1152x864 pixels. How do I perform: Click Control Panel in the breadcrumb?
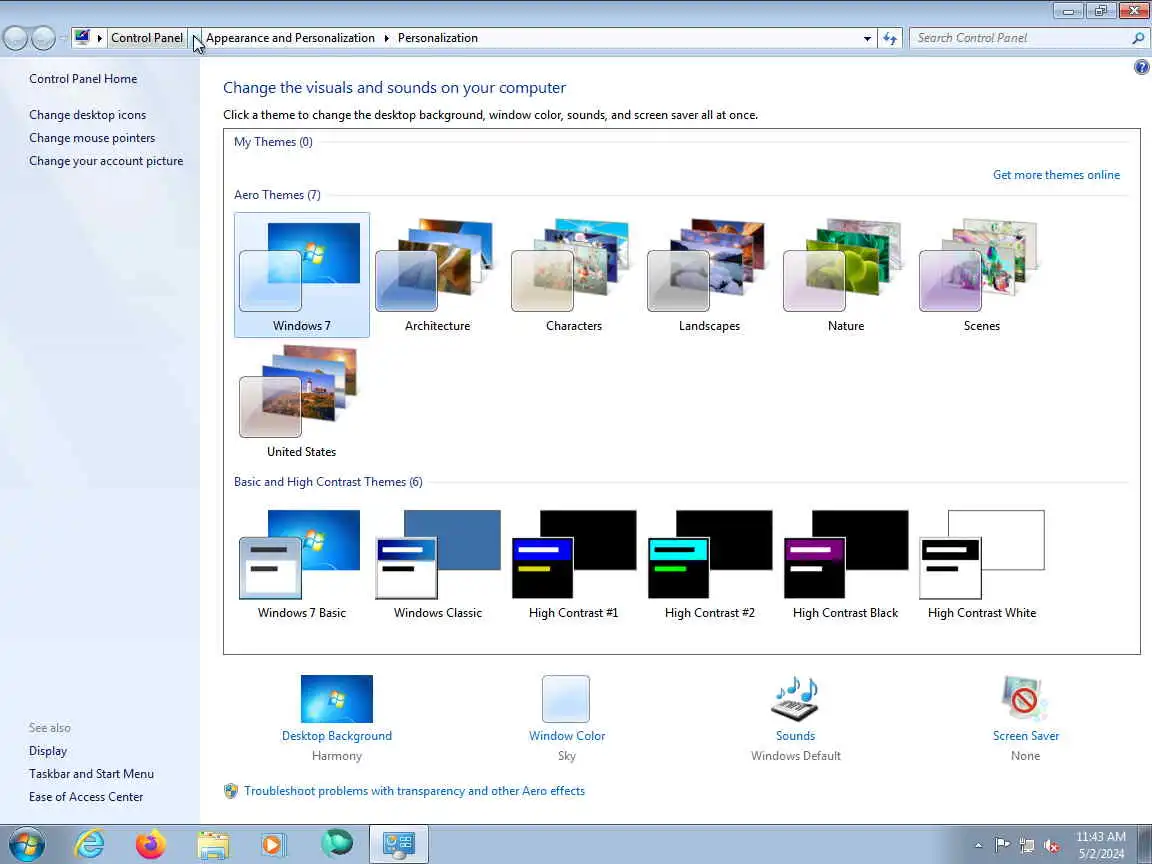(x=147, y=38)
